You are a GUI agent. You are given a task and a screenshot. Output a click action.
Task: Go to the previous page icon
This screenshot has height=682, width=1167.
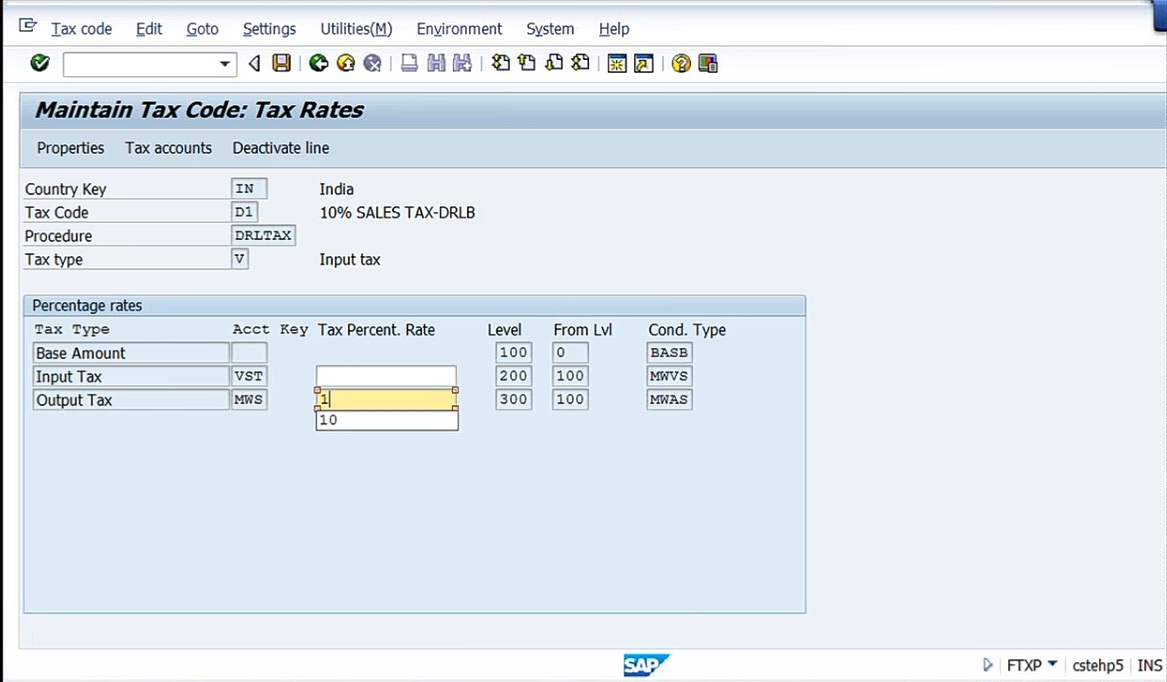(x=527, y=63)
